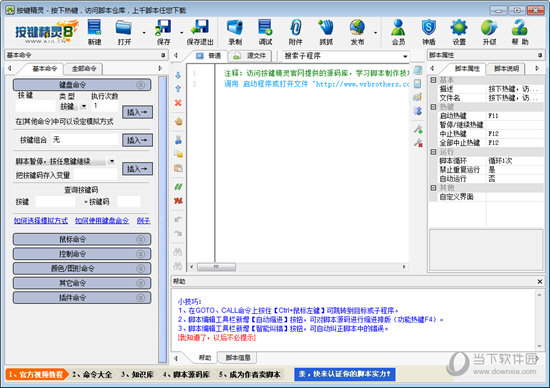
Task: Open the 如何选择模拟方式 link
Action: pos(41,221)
